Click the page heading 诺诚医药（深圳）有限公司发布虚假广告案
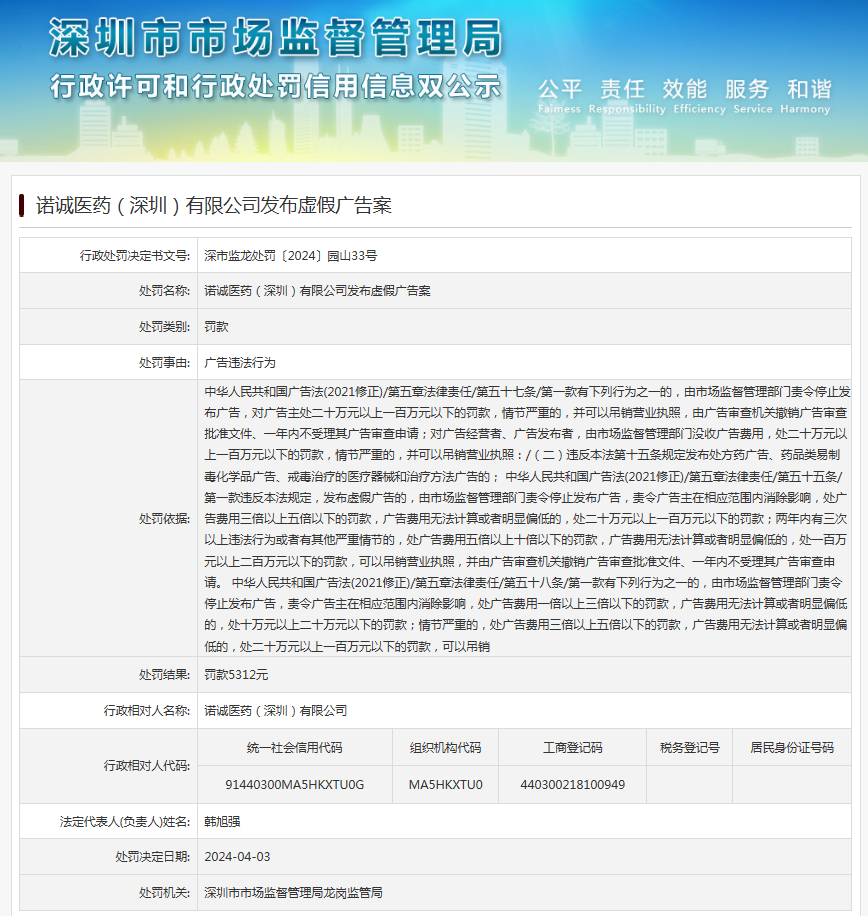 [x=214, y=206]
